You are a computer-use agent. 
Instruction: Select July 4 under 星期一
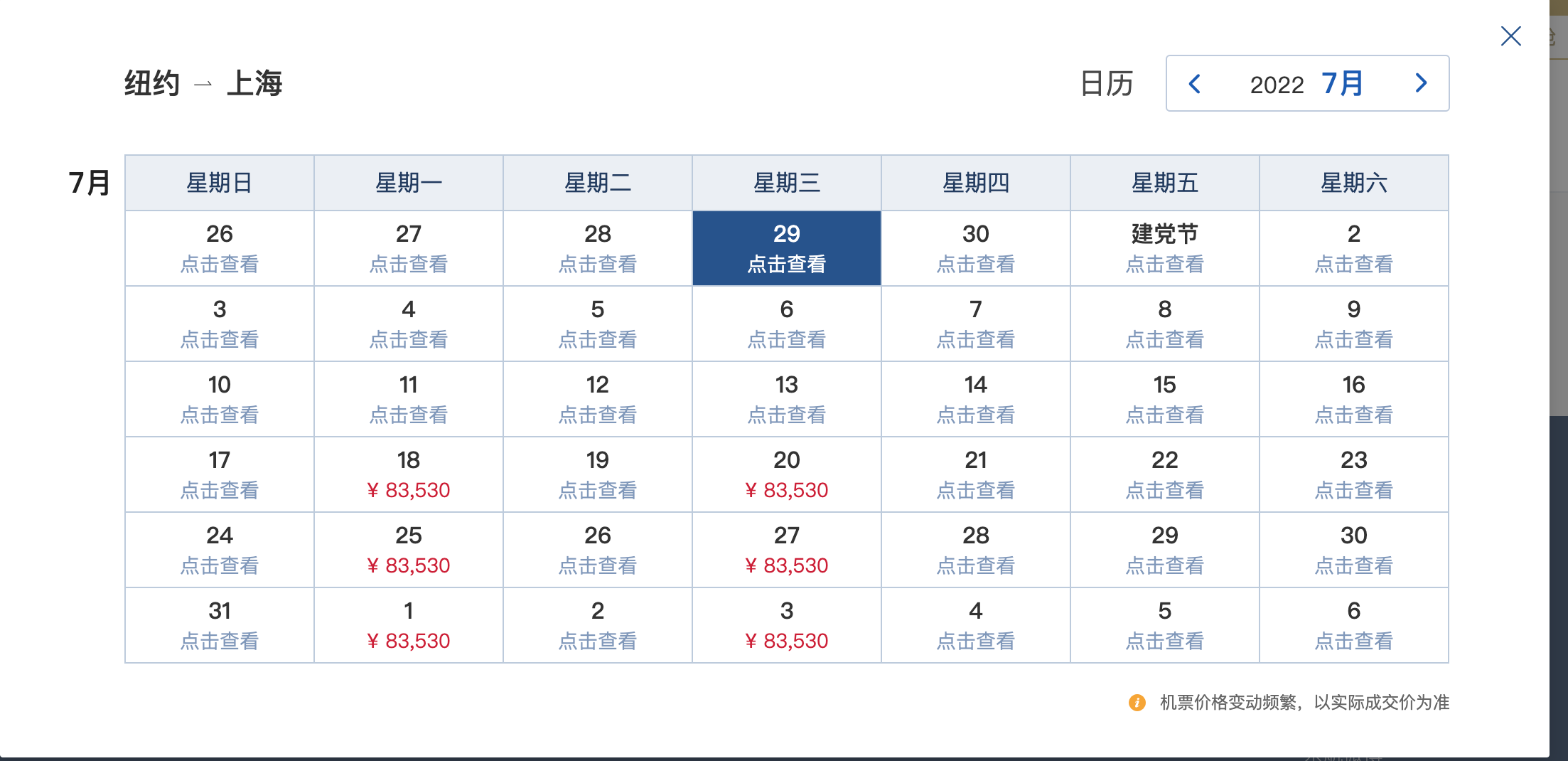pyautogui.click(x=409, y=324)
